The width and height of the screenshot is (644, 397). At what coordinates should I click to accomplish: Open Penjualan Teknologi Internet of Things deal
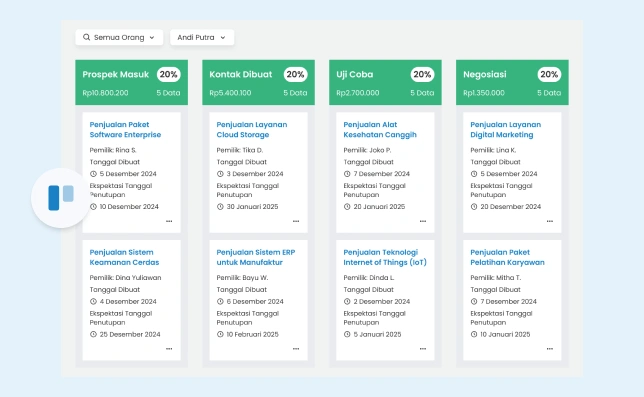(385, 257)
